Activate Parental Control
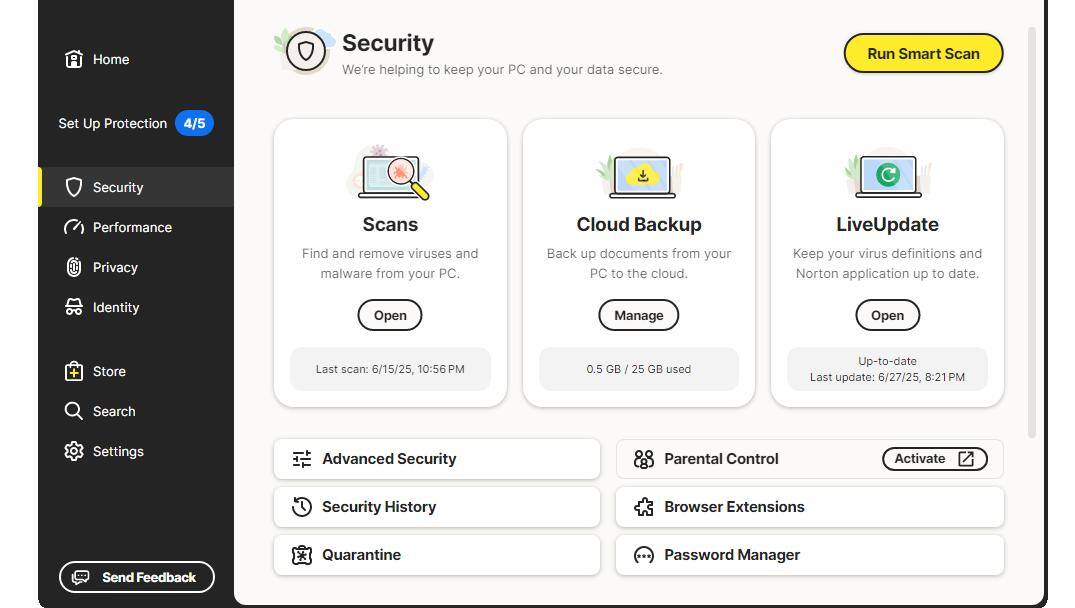This screenshot has height=608, width=1075. coord(934,459)
